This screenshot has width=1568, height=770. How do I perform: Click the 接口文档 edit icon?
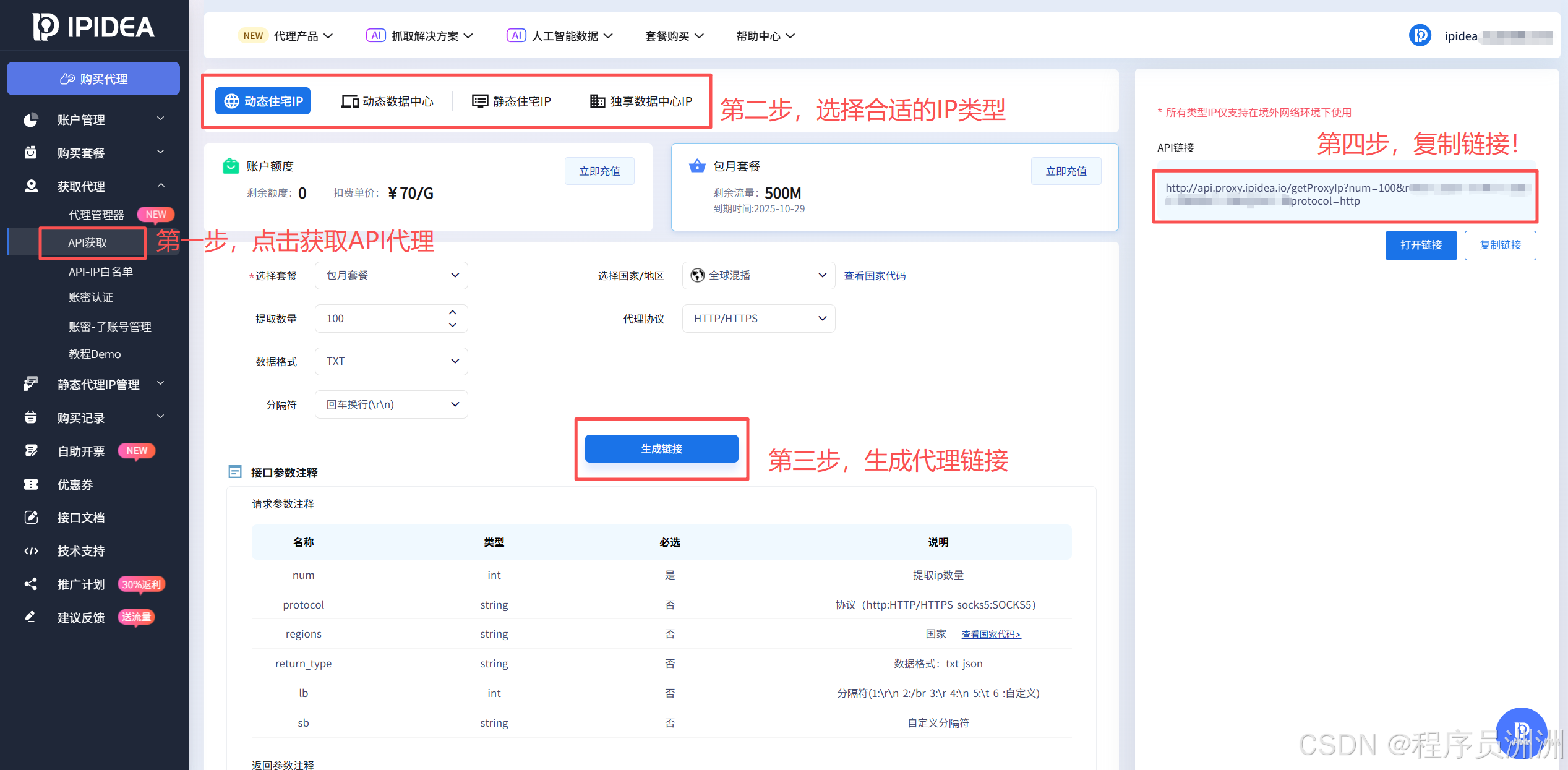tap(30, 518)
